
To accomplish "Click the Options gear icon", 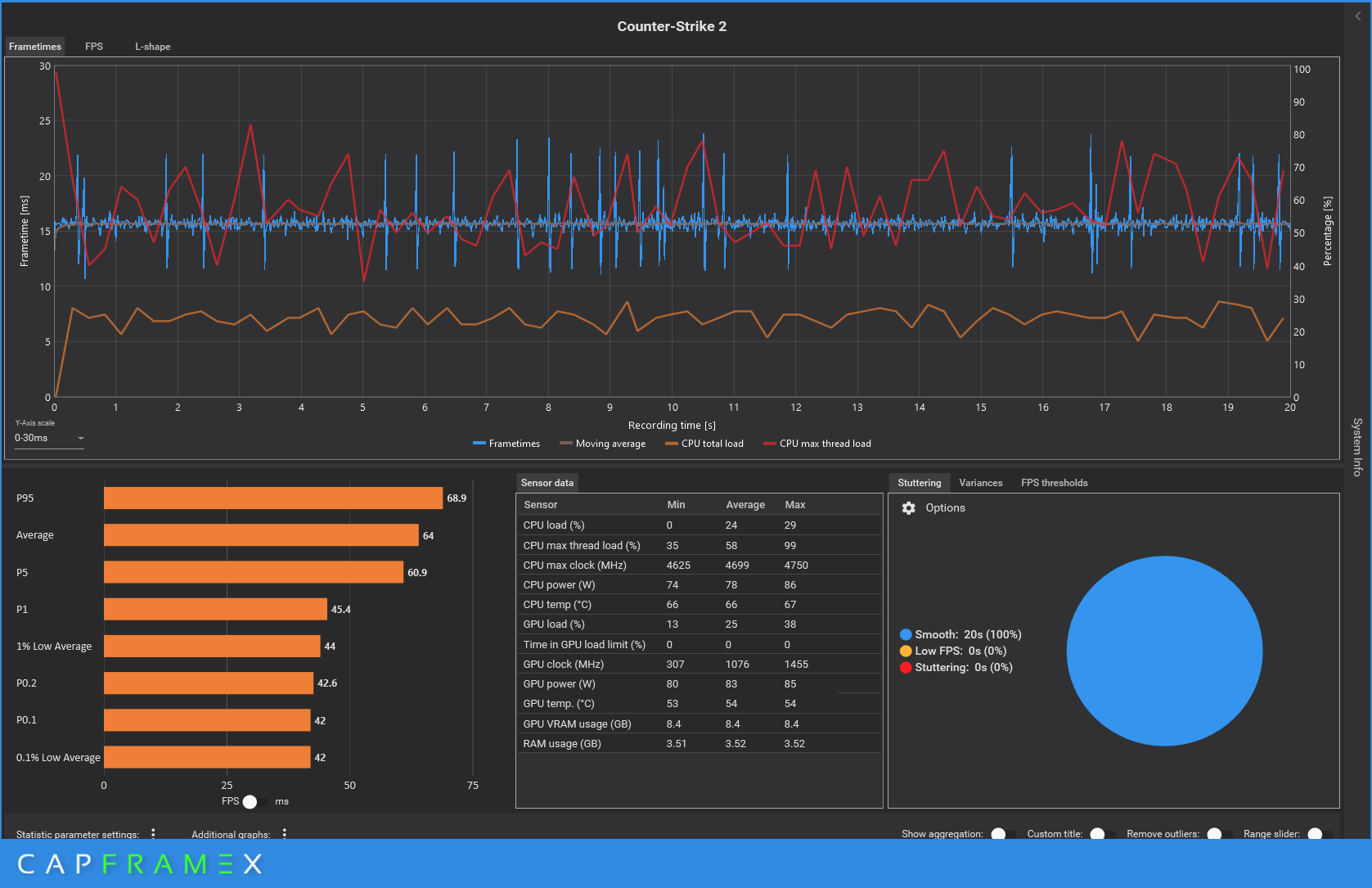I will (x=908, y=508).
